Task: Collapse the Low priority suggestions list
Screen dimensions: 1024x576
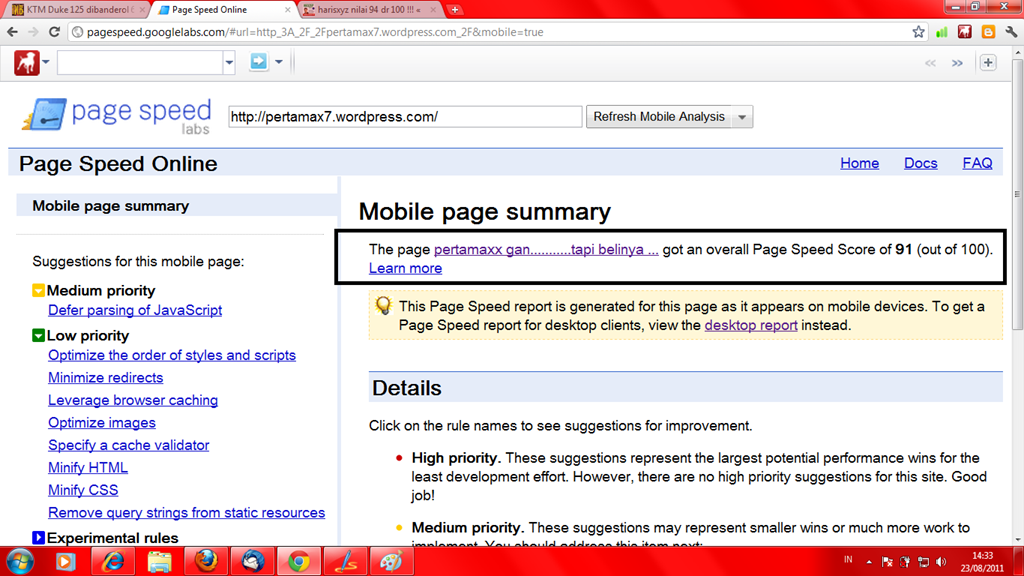Action: coord(39,336)
